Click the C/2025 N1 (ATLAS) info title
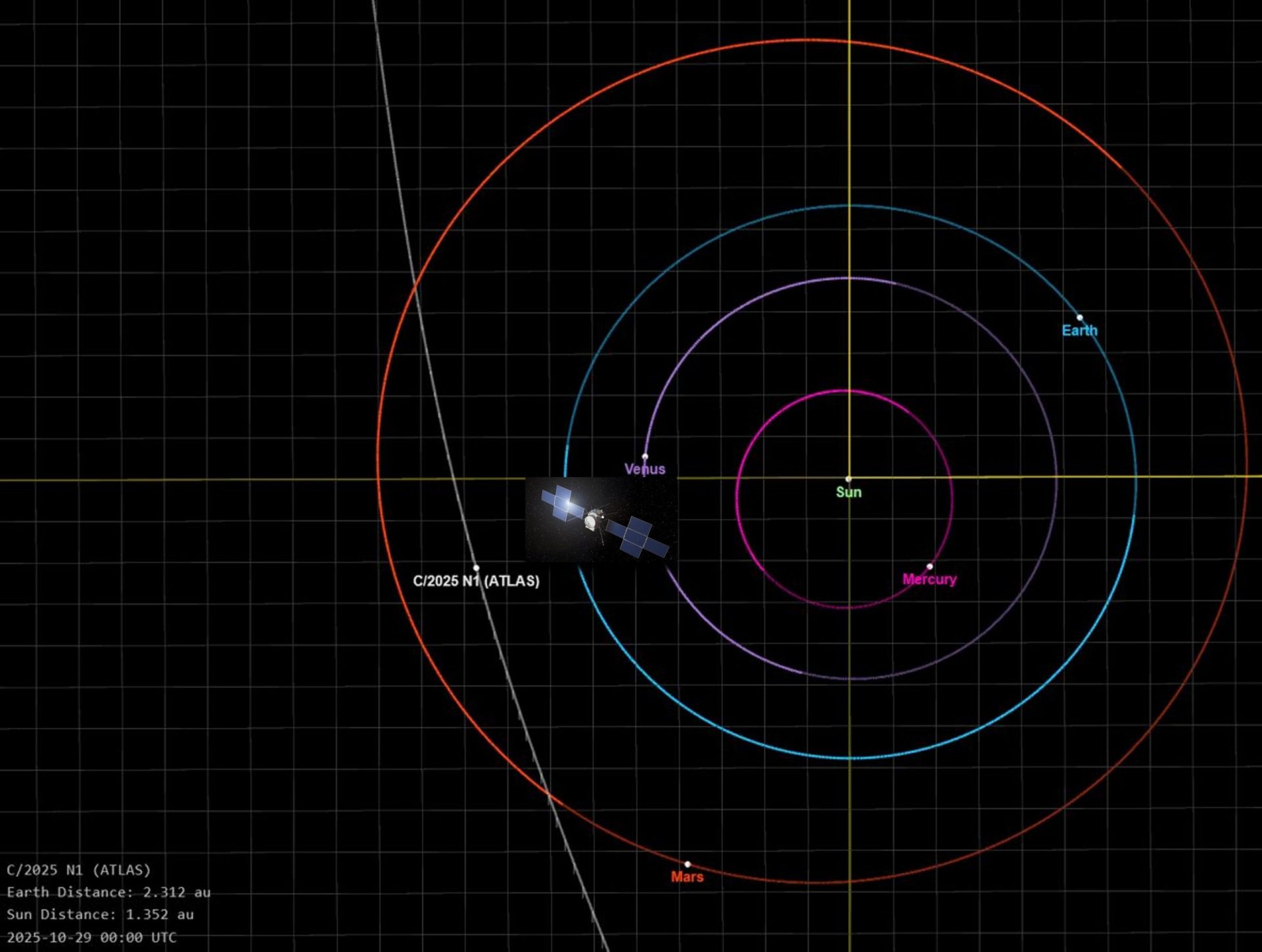The height and width of the screenshot is (952, 1262). [78, 870]
